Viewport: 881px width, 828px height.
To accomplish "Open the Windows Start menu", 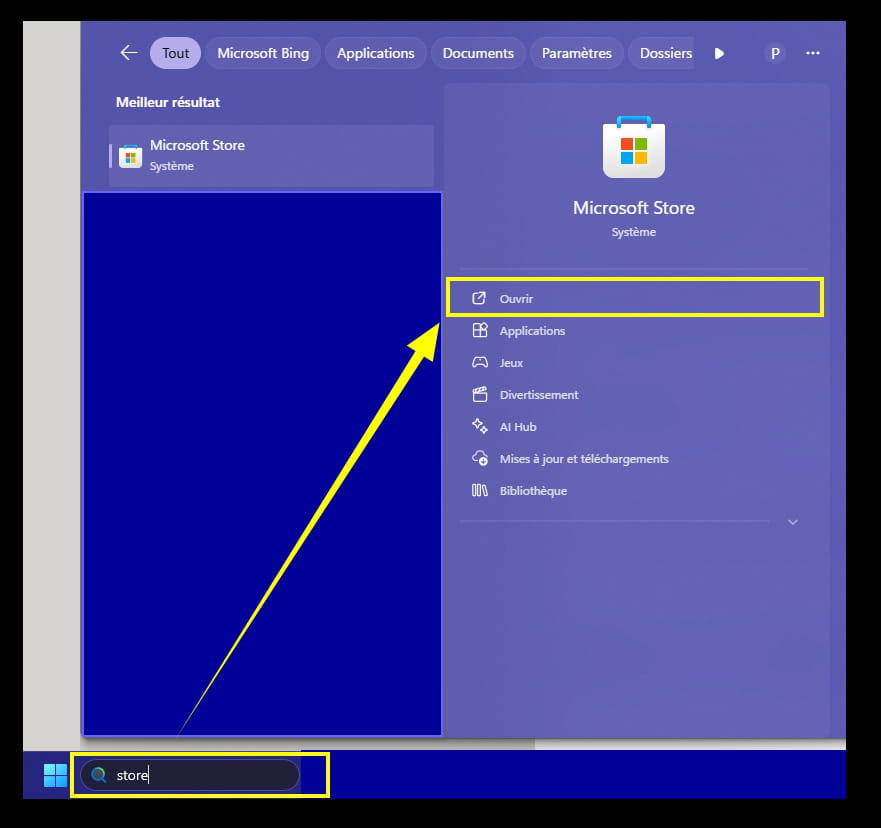I will tap(55, 775).
